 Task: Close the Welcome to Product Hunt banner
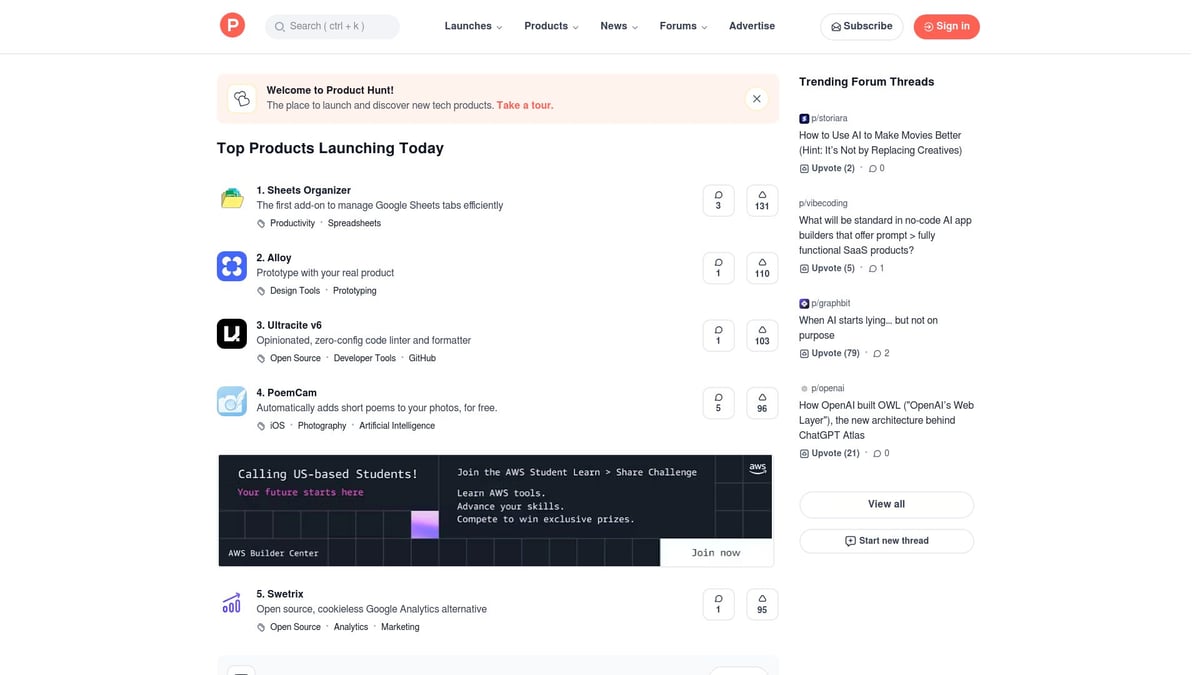pos(757,98)
